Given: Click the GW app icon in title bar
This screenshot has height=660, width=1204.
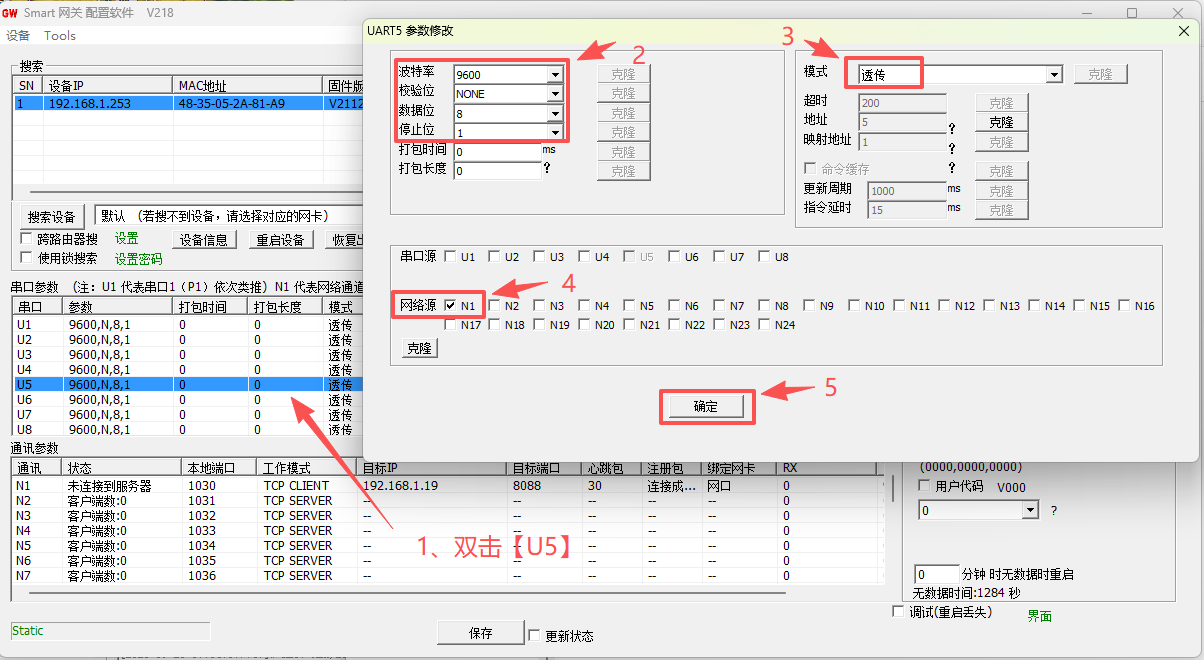Looking at the screenshot, I should (10, 13).
